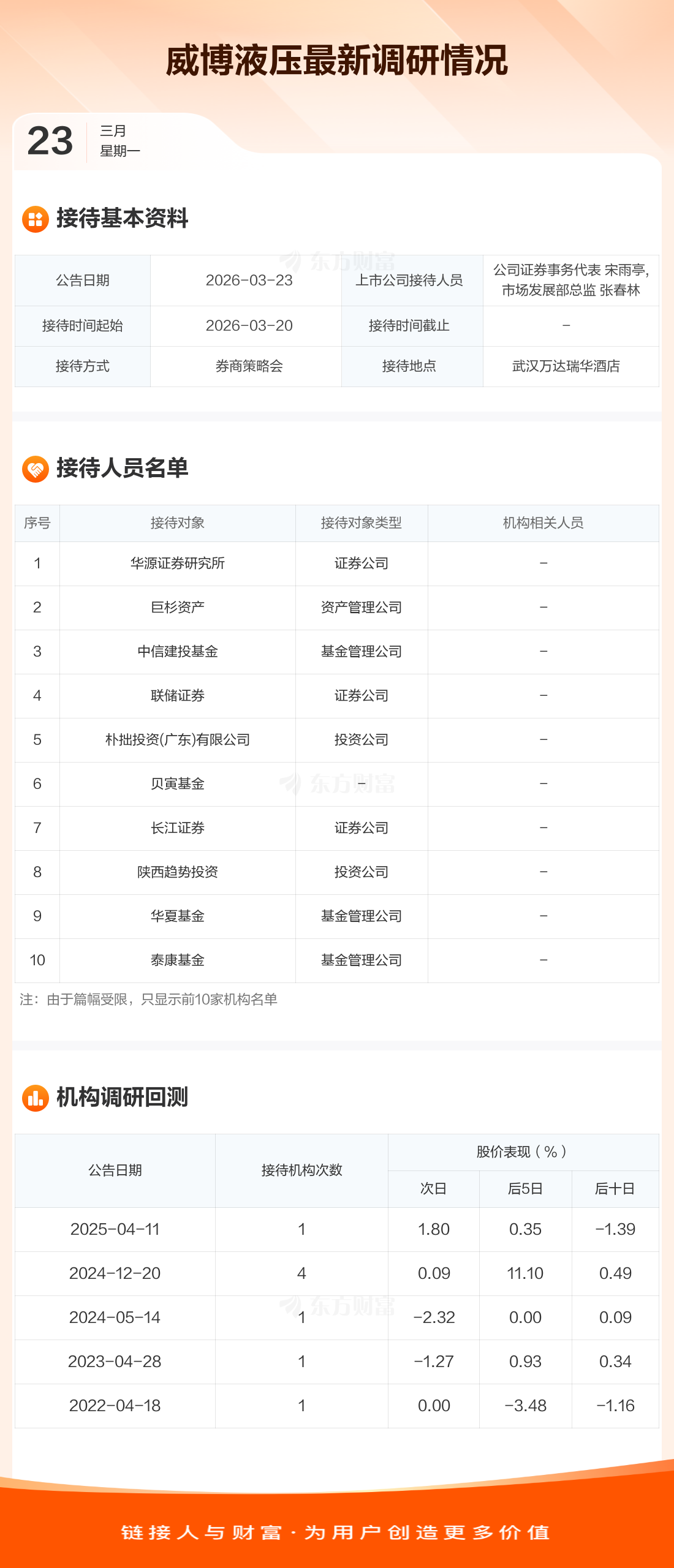This screenshot has height=1568, width=674.
Task: Click the page title 威博液压最新调研情况
Action: coord(337,61)
